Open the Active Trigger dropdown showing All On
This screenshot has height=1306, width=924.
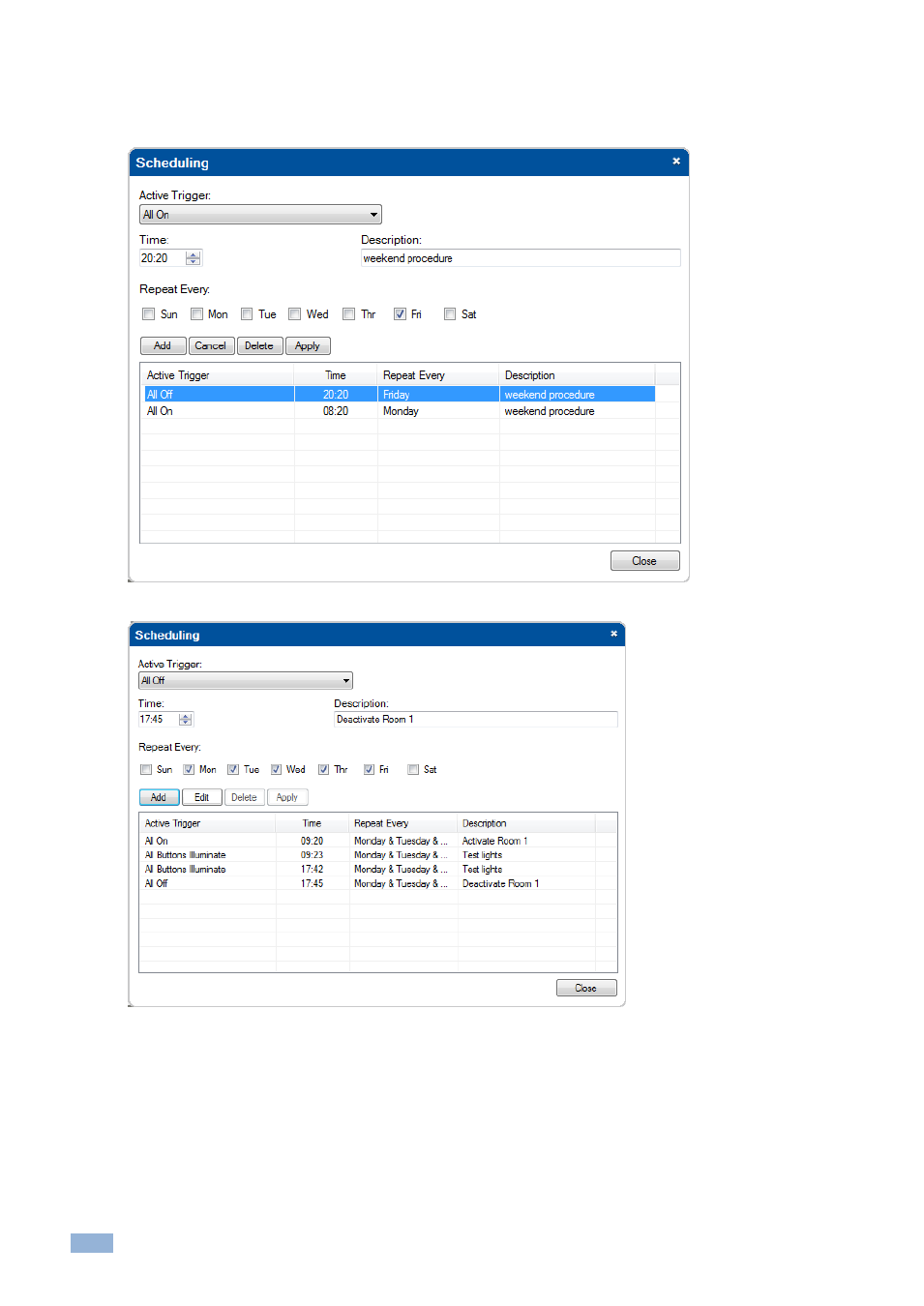(260, 215)
